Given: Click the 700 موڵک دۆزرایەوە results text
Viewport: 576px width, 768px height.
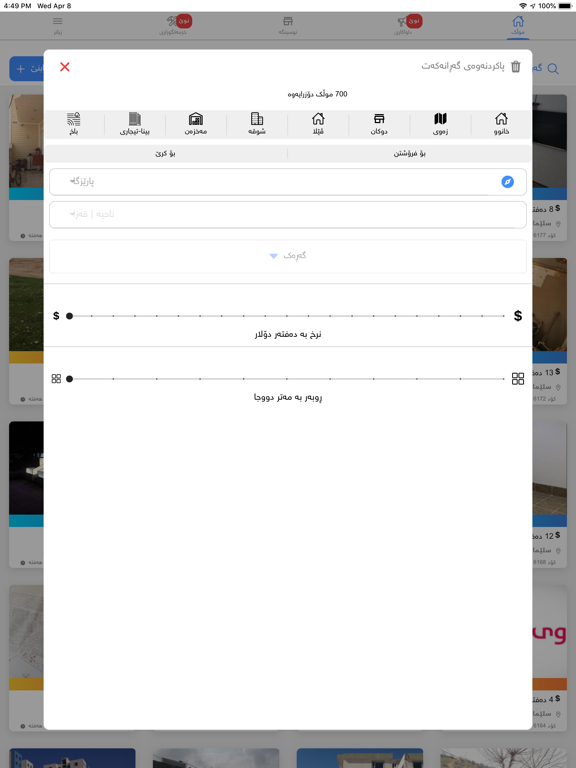Looking at the screenshot, I should click(x=317, y=94).
